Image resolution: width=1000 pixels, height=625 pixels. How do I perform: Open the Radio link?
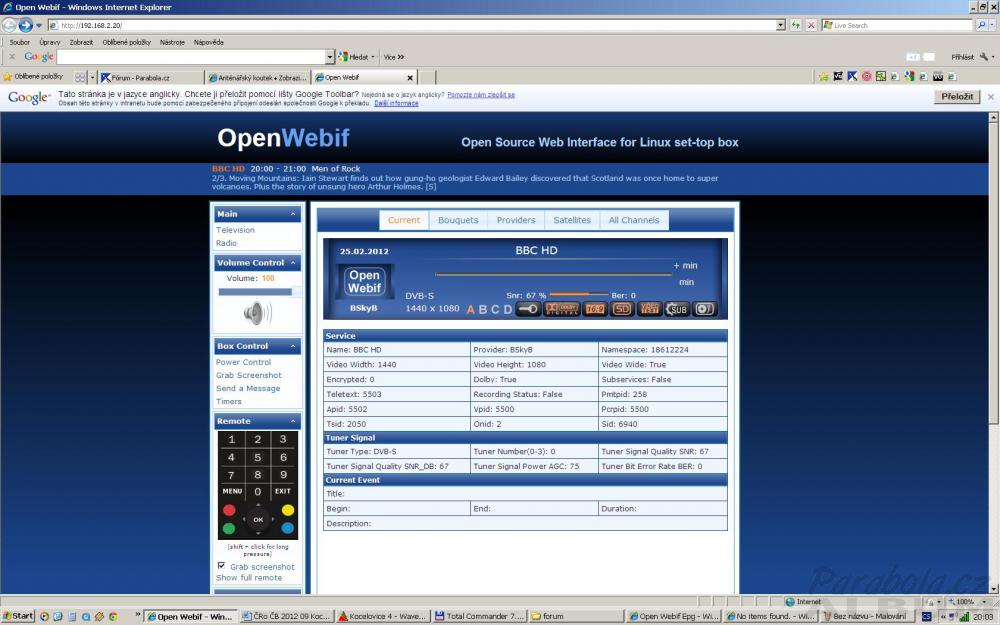[226, 243]
